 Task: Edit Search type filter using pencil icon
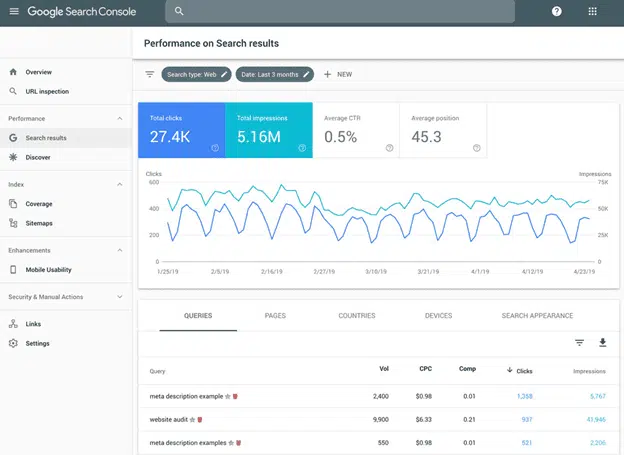tap(224, 74)
